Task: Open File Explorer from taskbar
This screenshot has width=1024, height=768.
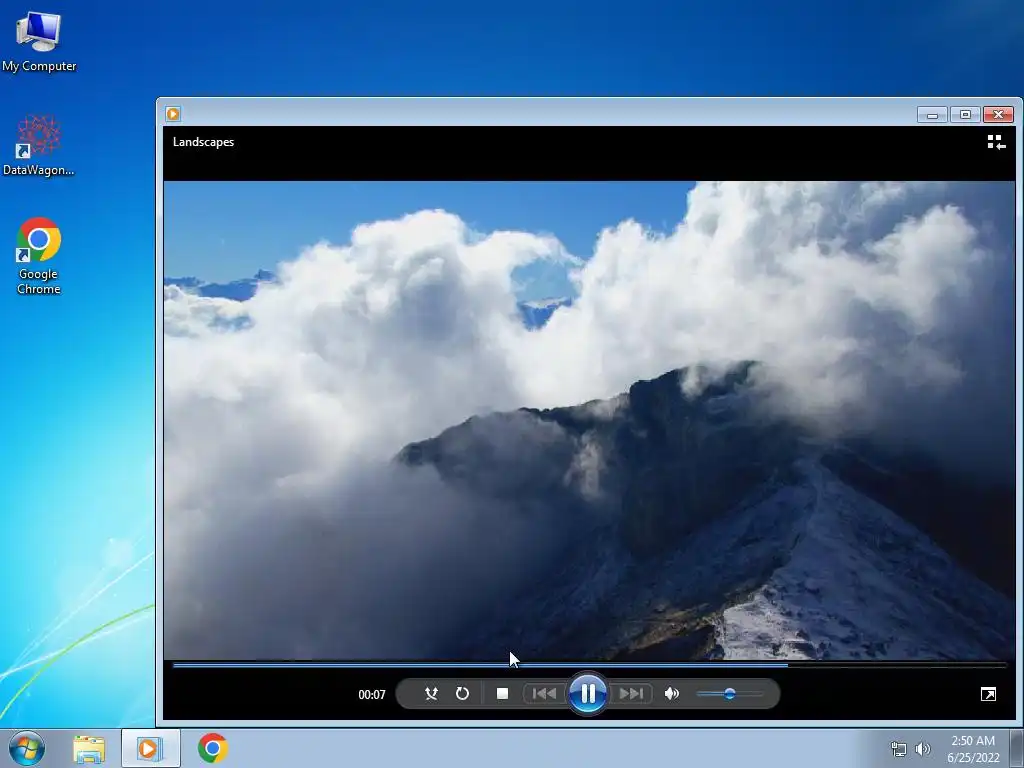Action: 89,749
